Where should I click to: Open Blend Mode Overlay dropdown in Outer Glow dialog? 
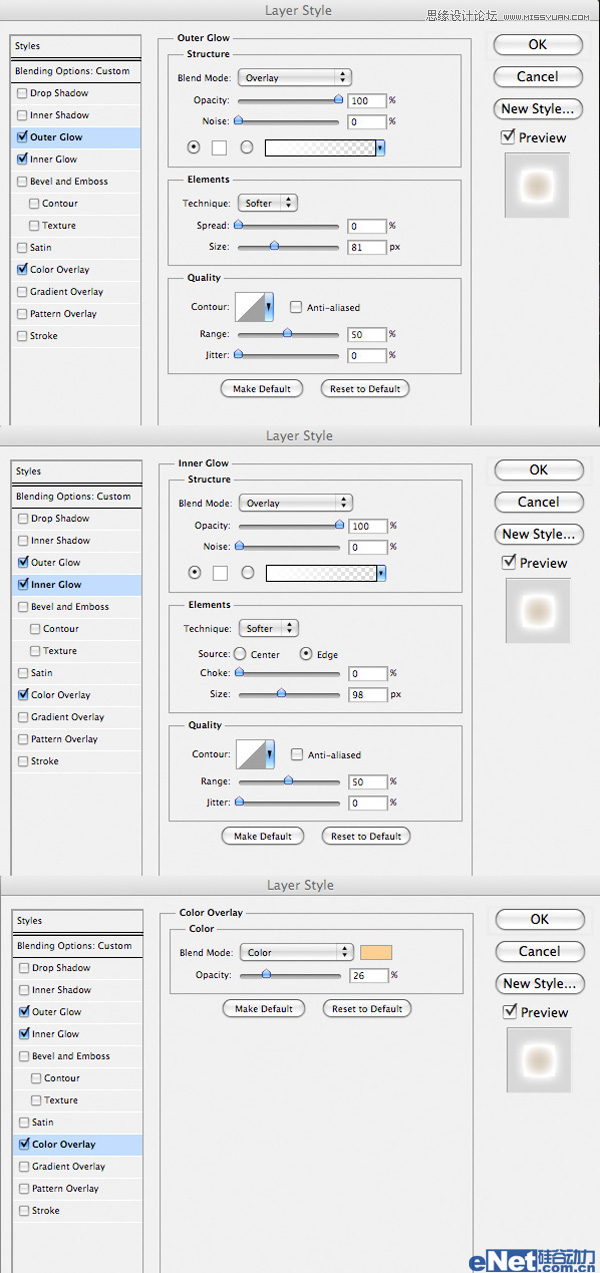coord(294,77)
